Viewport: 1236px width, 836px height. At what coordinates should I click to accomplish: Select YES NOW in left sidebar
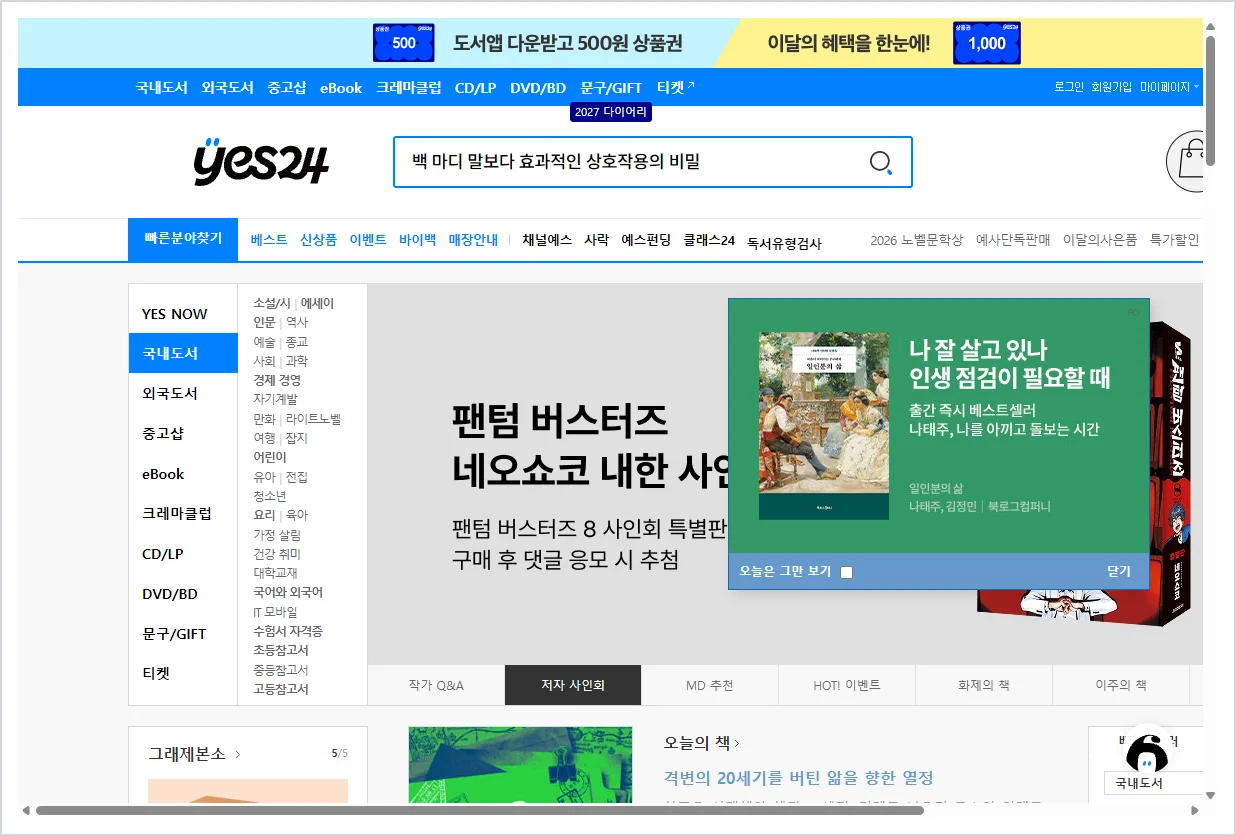(175, 314)
